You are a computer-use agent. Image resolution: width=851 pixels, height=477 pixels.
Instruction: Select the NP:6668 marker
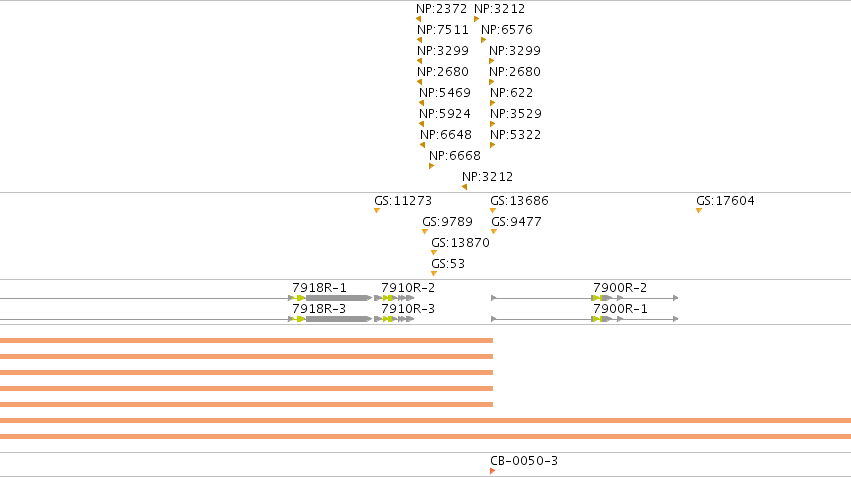pos(431,166)
